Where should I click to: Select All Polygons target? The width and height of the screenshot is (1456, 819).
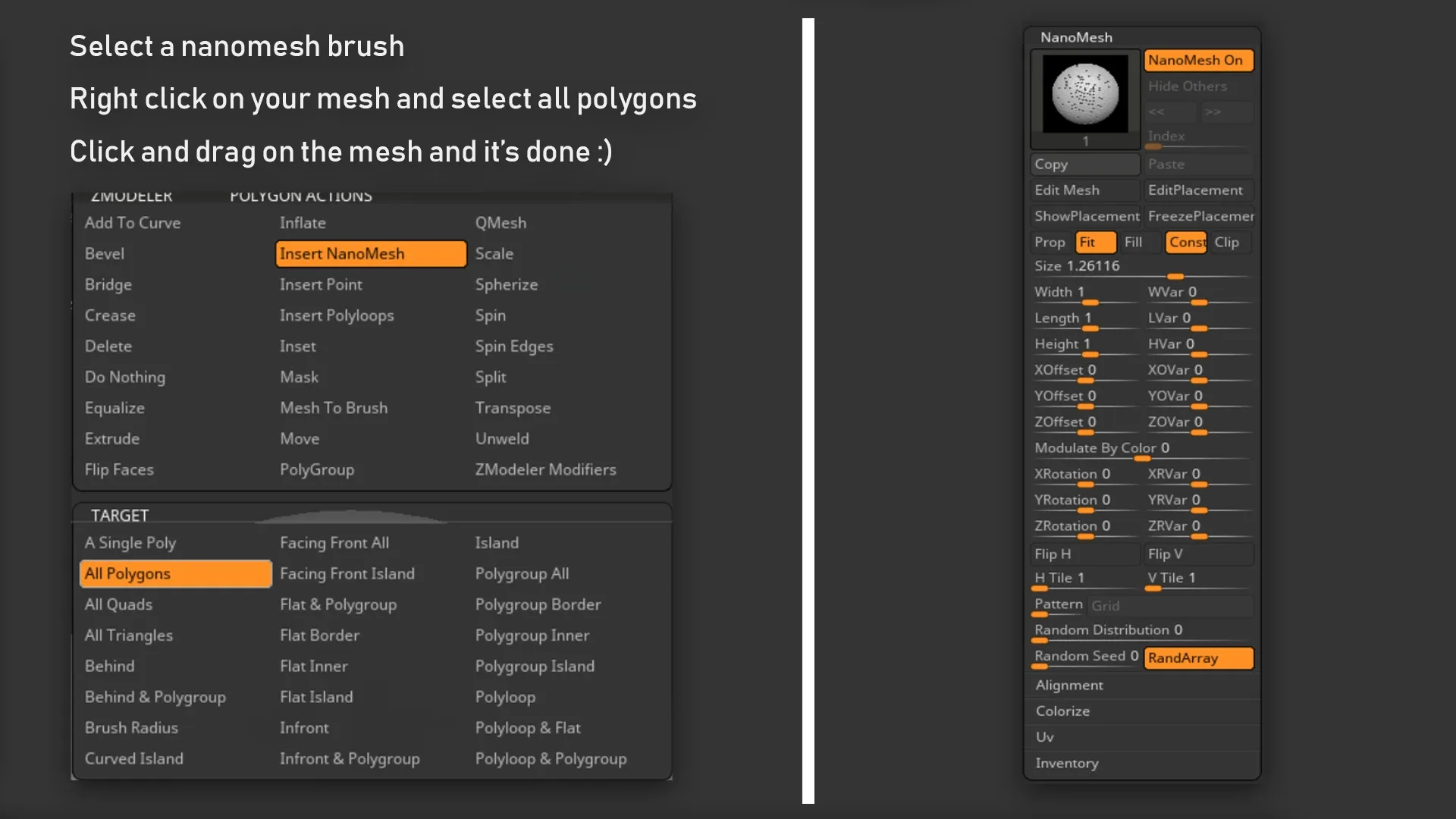tap(175, 574)
